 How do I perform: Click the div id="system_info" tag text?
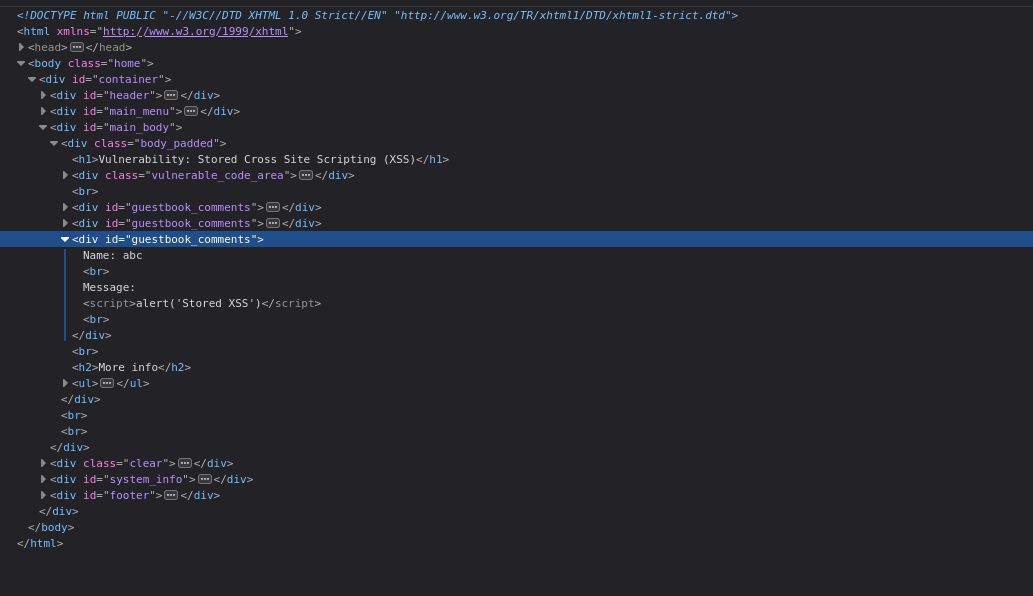[123, 479]
